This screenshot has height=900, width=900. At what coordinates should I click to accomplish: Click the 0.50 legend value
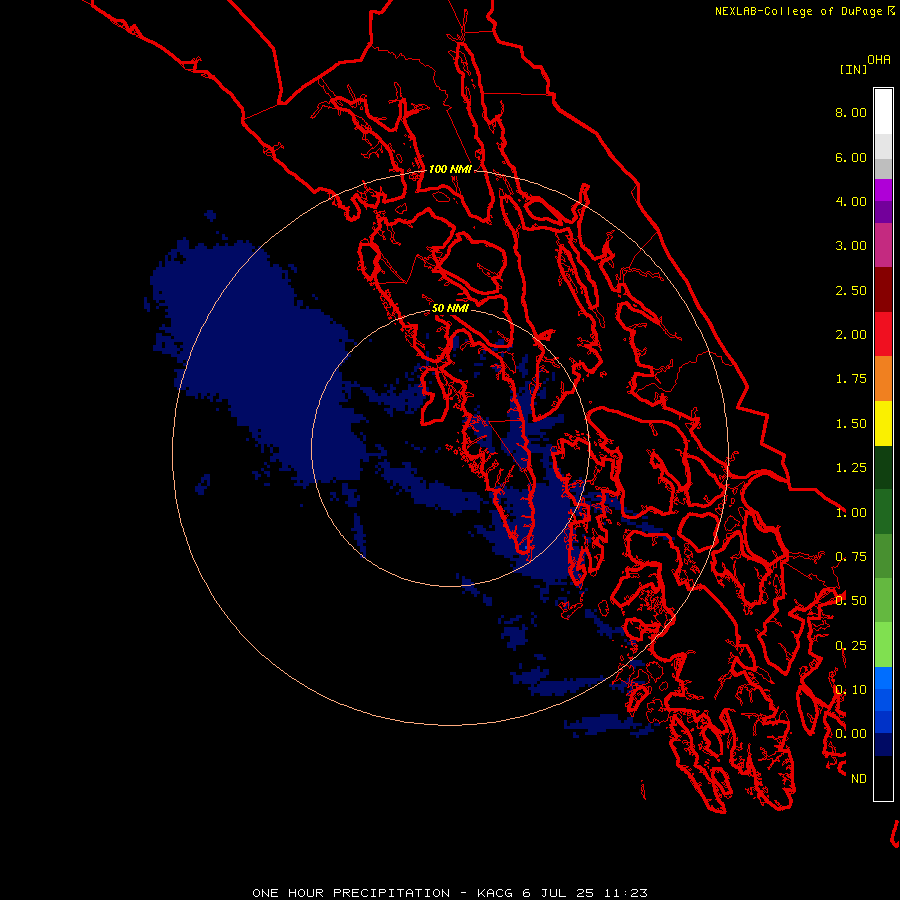(x=851, y=601)
